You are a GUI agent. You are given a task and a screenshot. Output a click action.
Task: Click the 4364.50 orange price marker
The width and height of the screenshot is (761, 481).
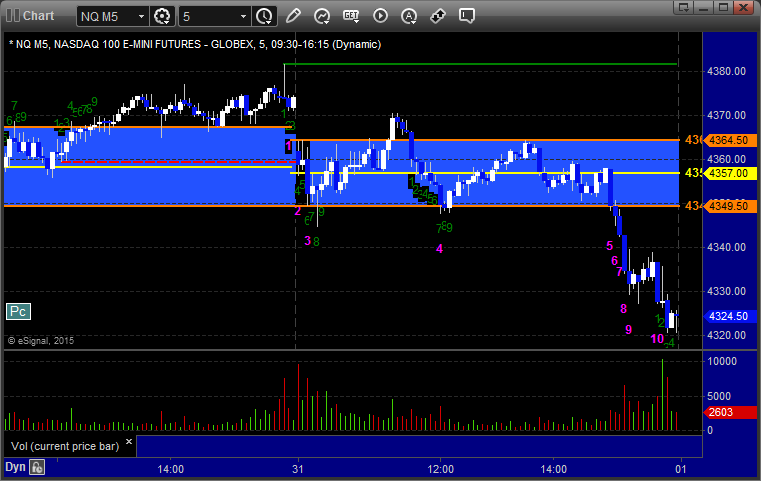(x=728, y=140)
